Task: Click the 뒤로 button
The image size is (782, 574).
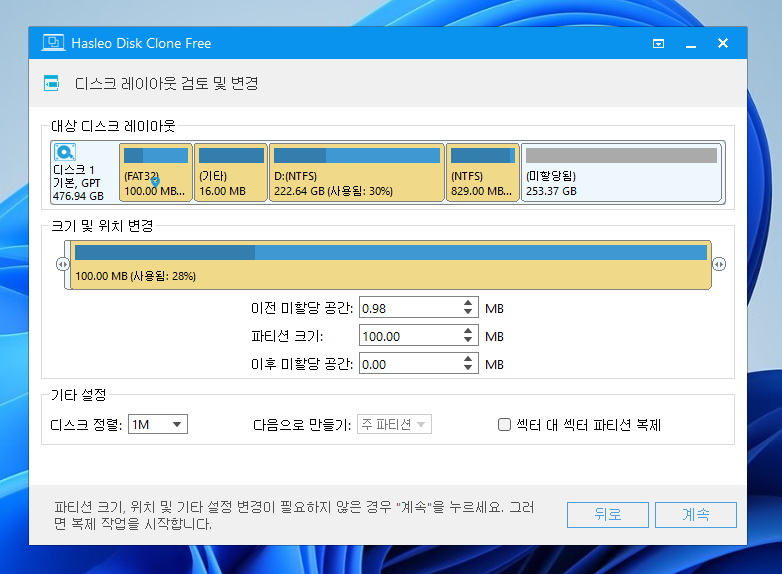Action: pos(607,515)
